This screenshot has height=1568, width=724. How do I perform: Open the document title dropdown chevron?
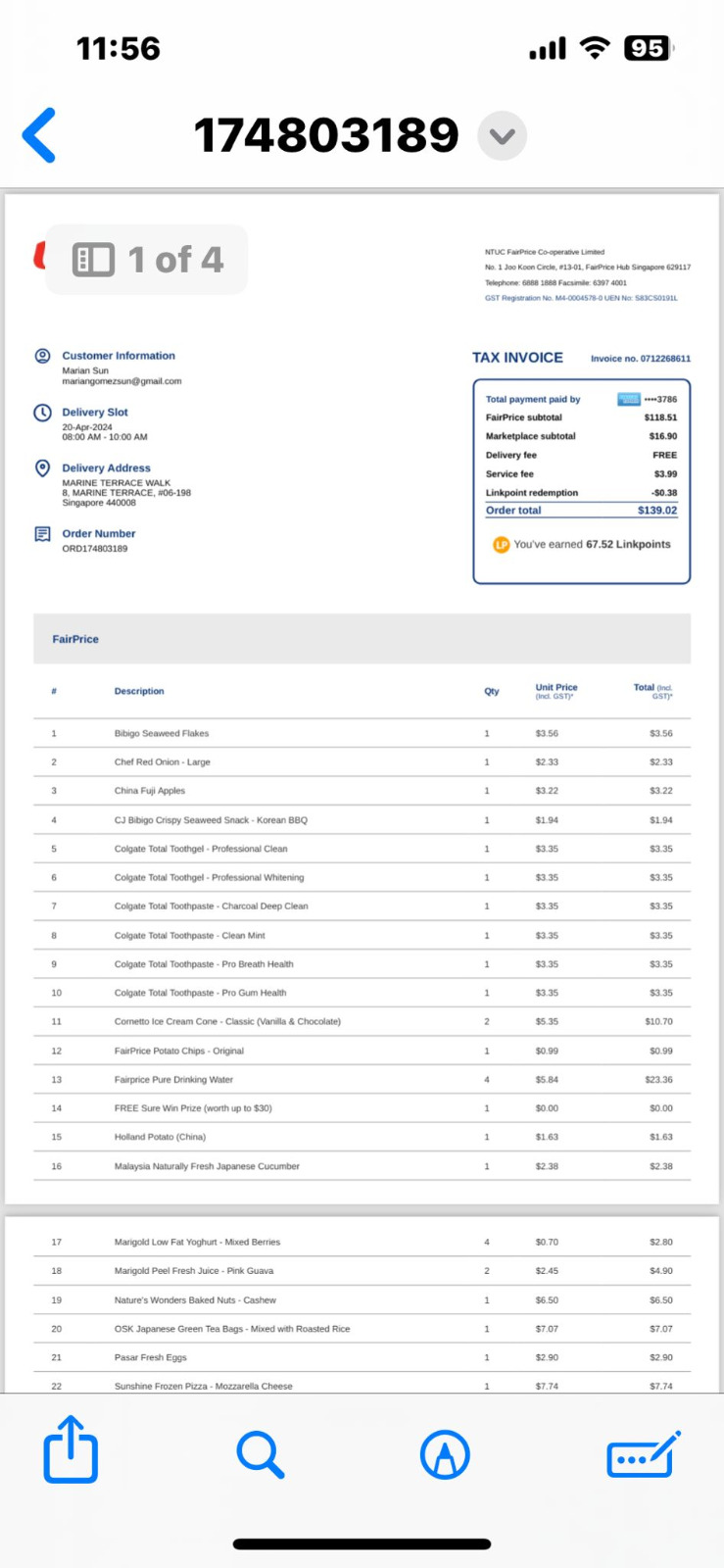[502, 136]
